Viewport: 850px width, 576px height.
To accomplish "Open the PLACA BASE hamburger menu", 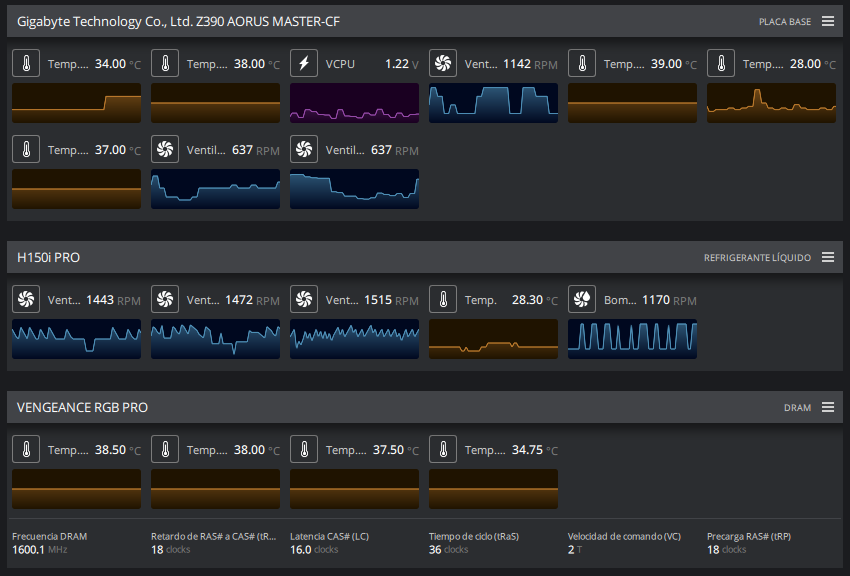I will click(x=828, y=21).
